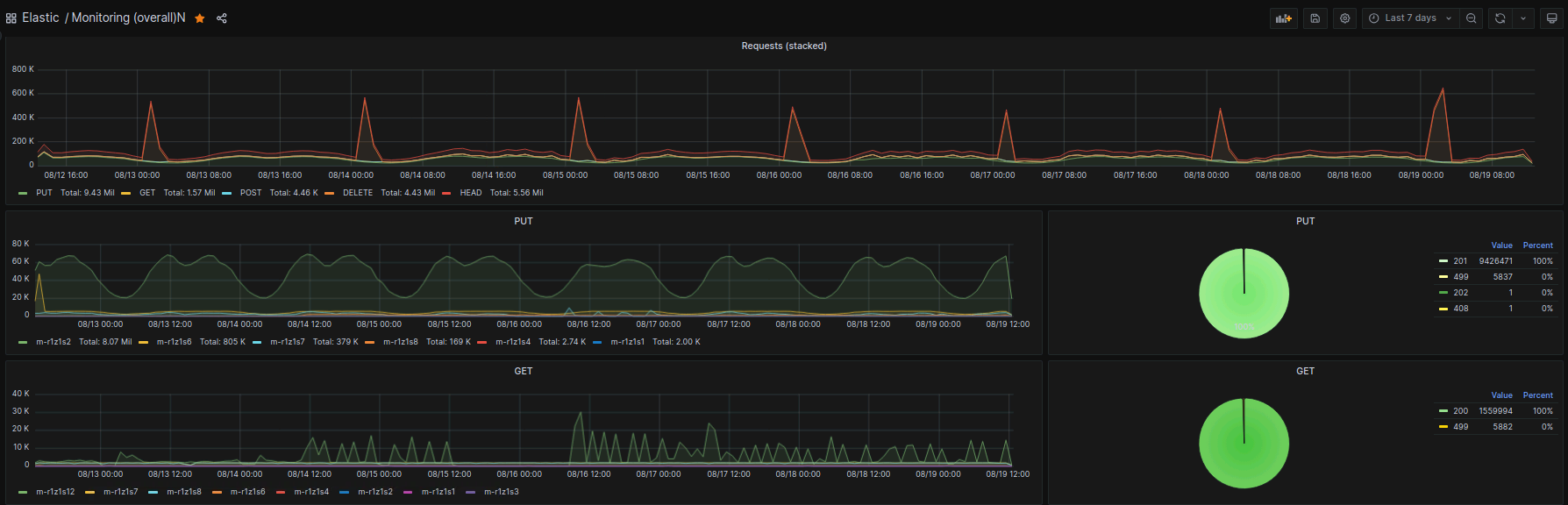Open the dashboards grid icon beside Elastic
Screen dimensions: 1568x505
pos(11,18)
